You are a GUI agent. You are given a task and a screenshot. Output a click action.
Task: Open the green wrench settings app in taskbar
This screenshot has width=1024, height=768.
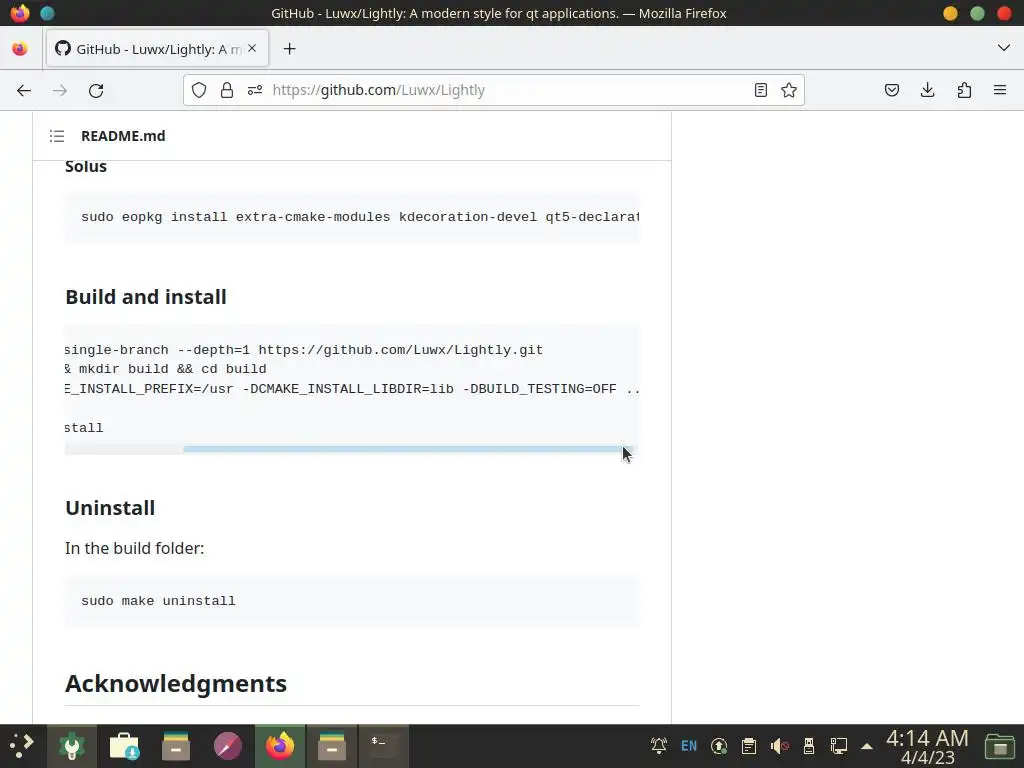(x=72, y=746)
